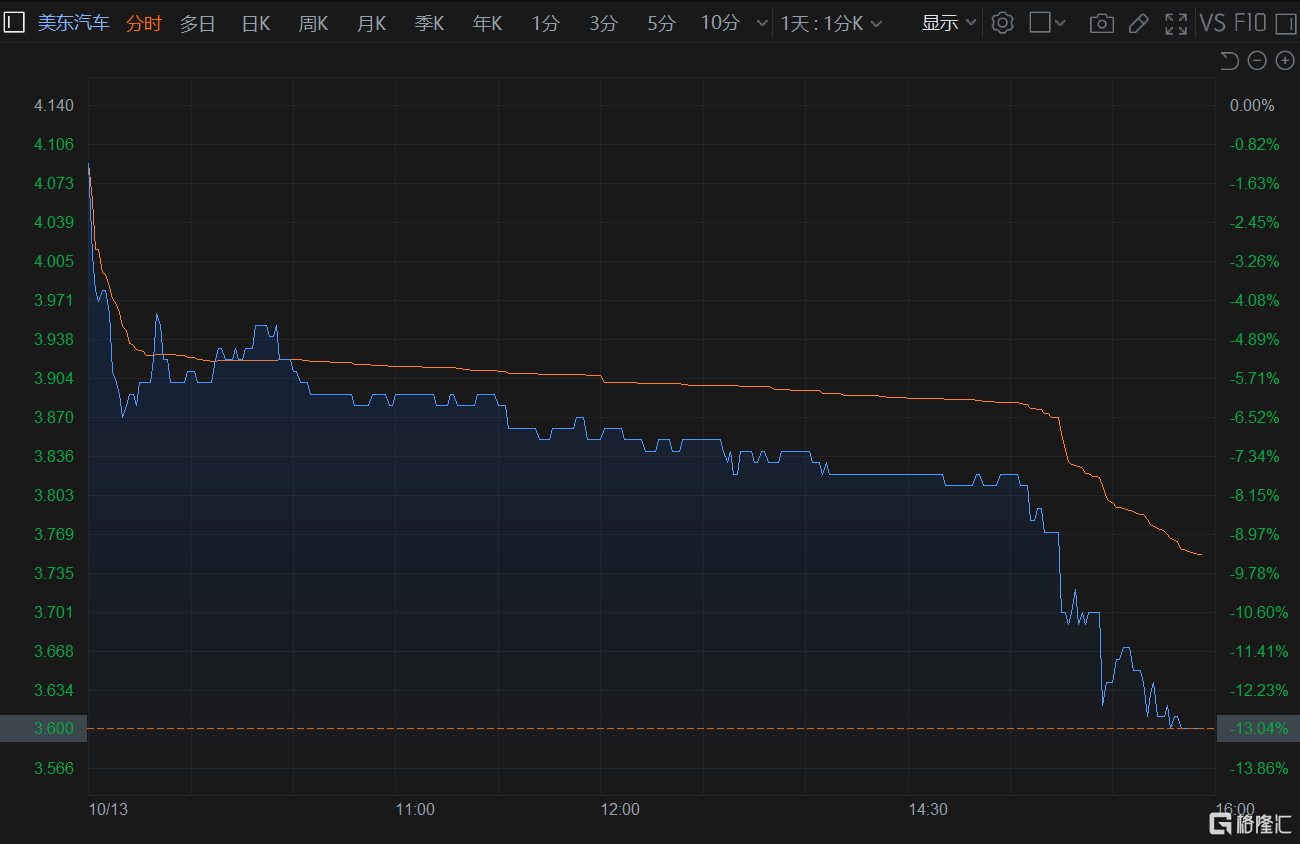Screen dimensions: 1300x844
Task: Click the -9.78% percentage axis label
Action: coord(1254,573)
